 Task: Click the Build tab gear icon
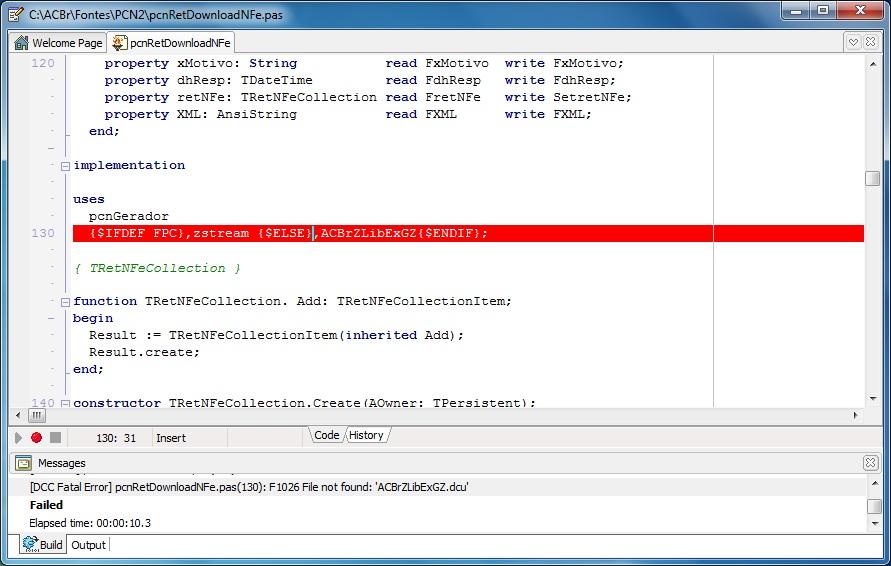[x=30, y=544]
